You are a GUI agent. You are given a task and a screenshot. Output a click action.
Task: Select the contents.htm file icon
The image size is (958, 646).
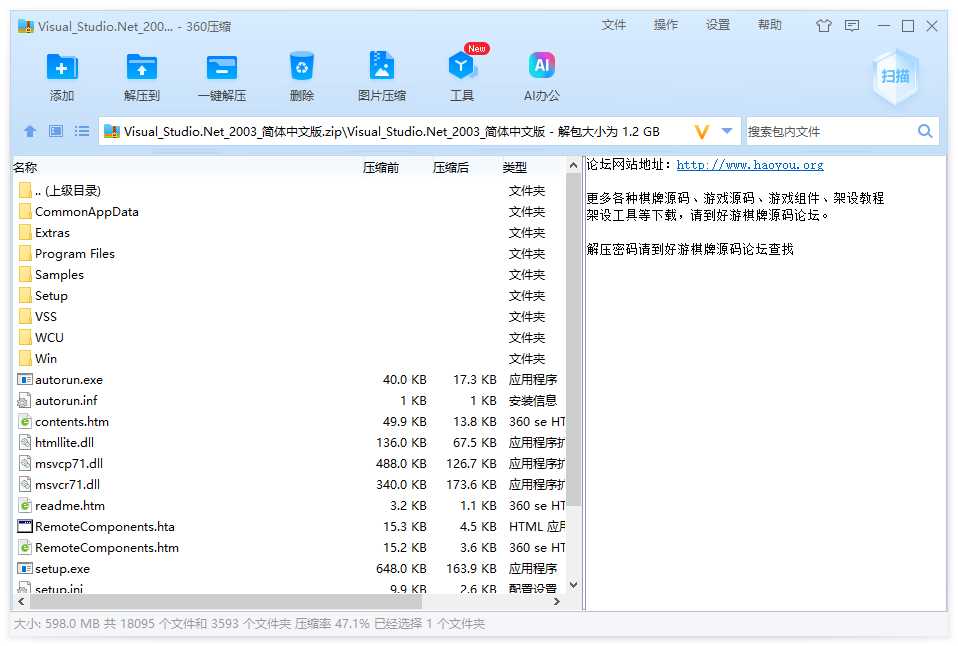point(25,422)
